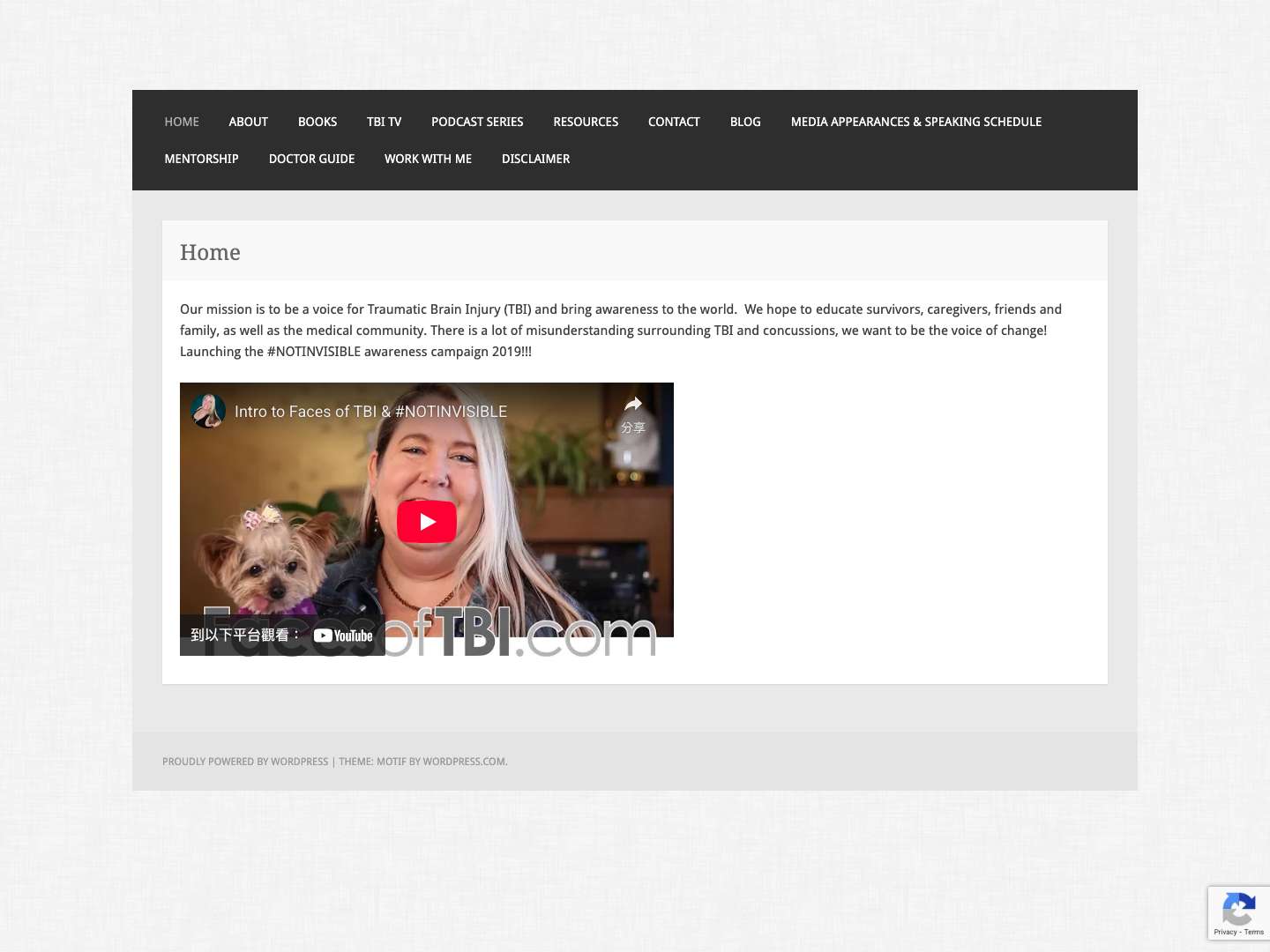Click the reCAPTCHA badge

tap(1239, 913)
